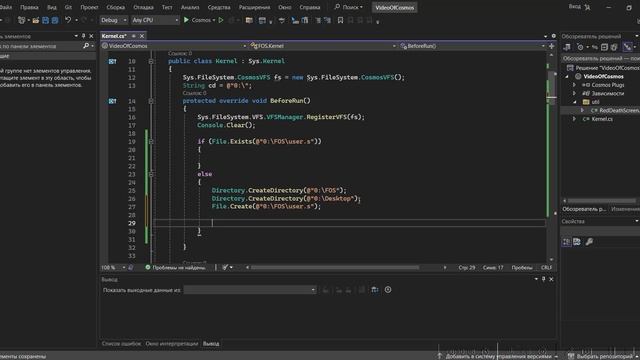This screenshot has height=360, width=640.
Task: Click 'Проблемы не найдены' status indicator
Action: (176, 268)
